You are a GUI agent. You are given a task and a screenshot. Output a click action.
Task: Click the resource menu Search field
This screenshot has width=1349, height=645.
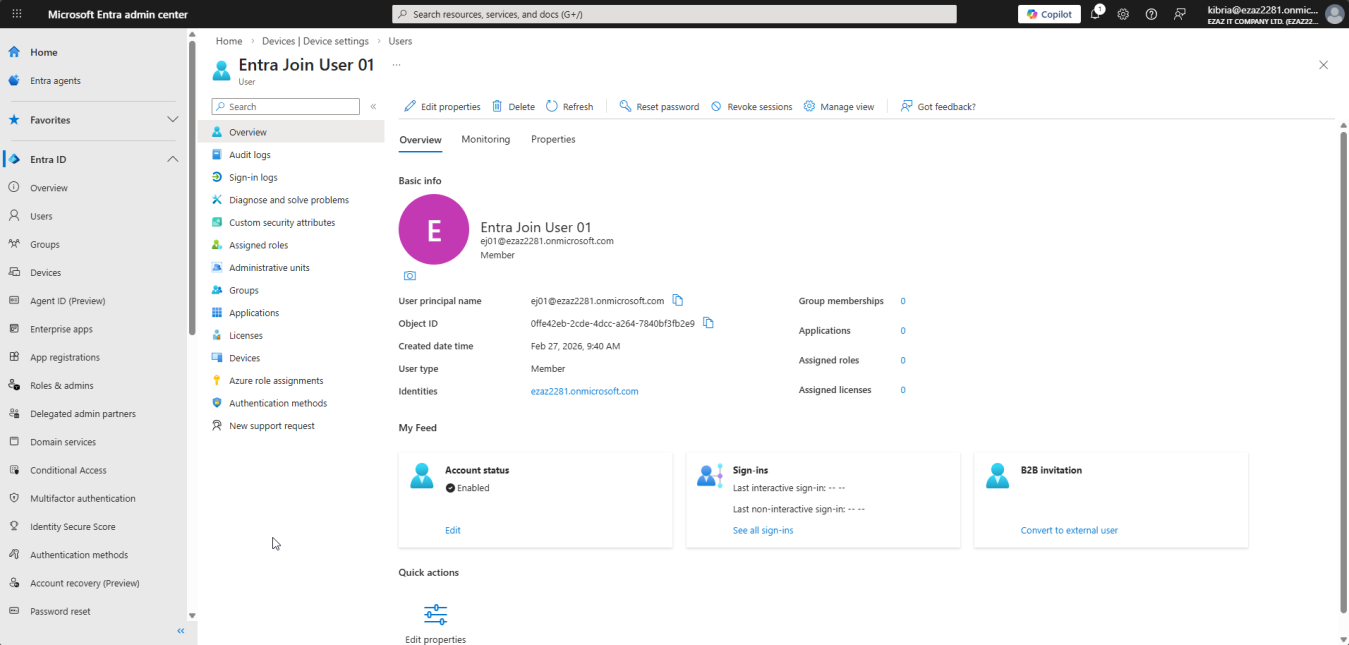pyautogui.click(x=286, y=106)
